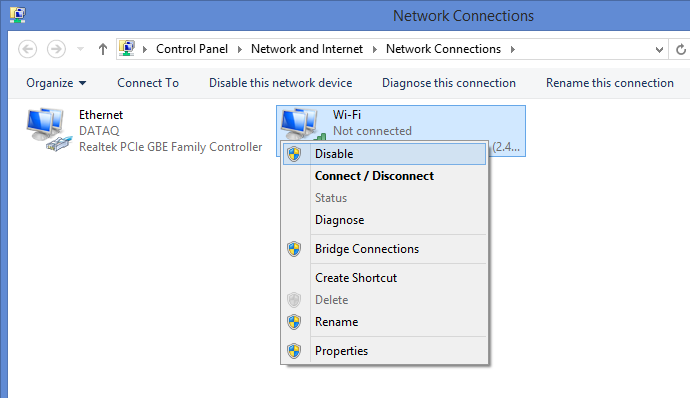The height and width of the screenshot is (398, 690).
Task: Expand the address bar history dropdown
Action: [659, 49]
